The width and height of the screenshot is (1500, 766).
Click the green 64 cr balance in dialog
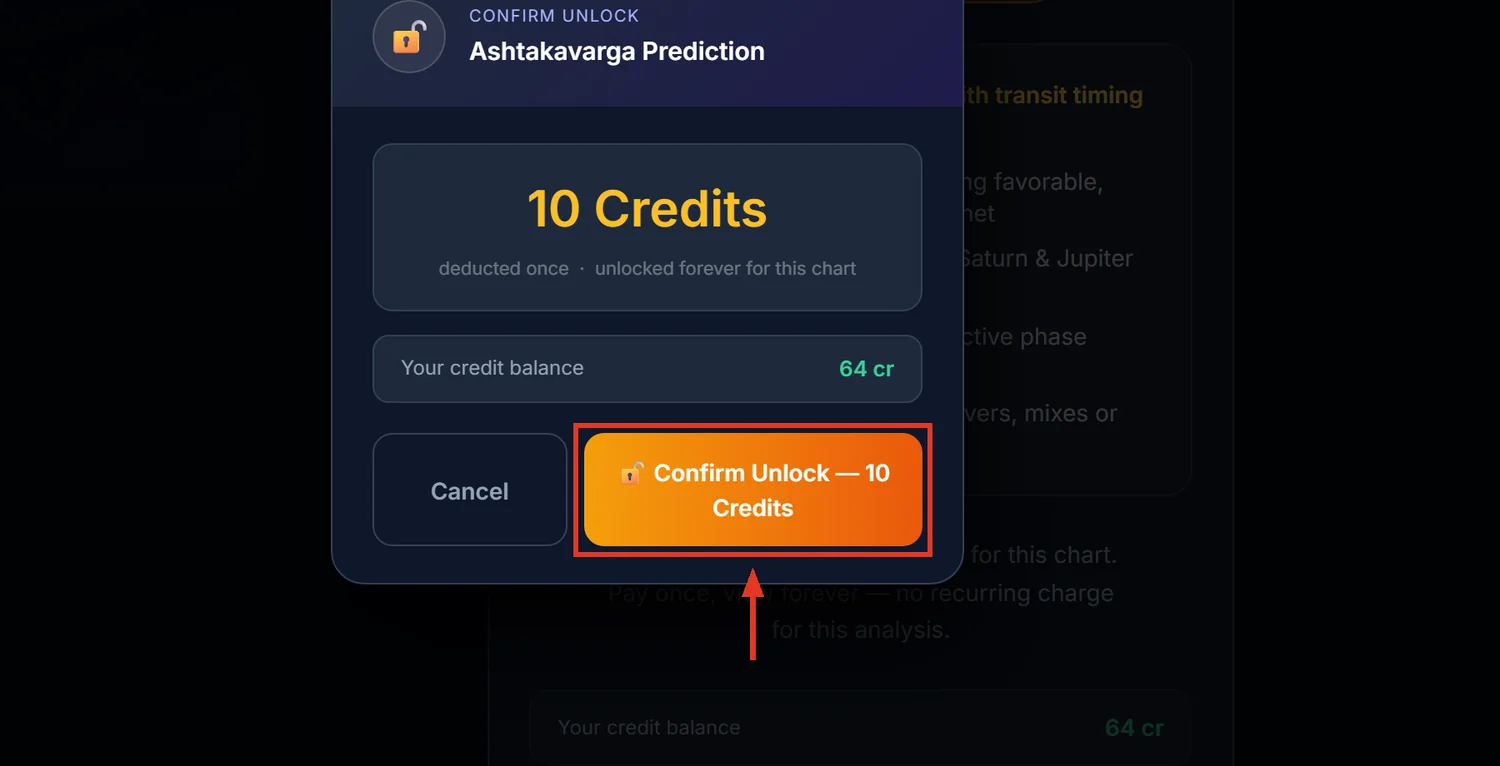pos(866,369)
